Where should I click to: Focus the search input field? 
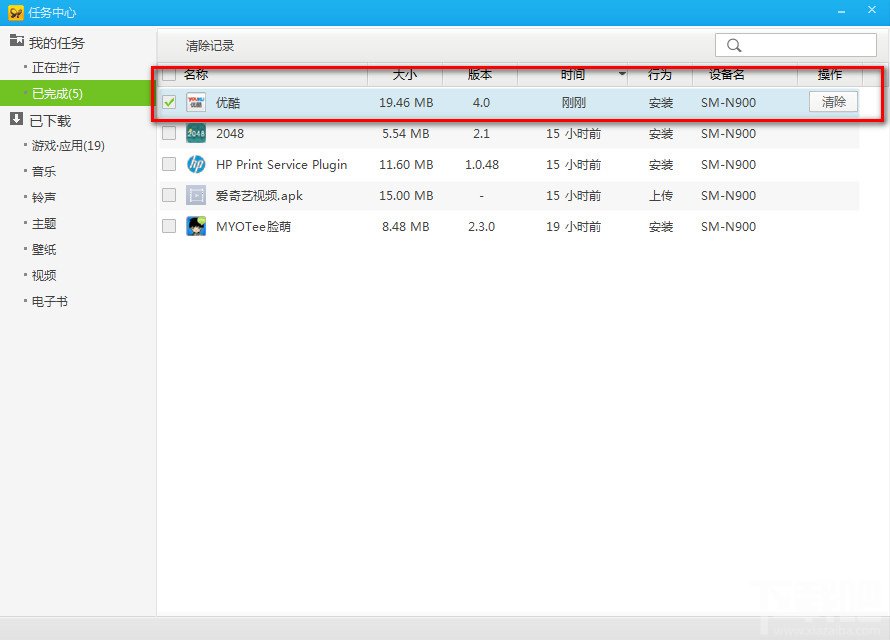coord(796,45)
